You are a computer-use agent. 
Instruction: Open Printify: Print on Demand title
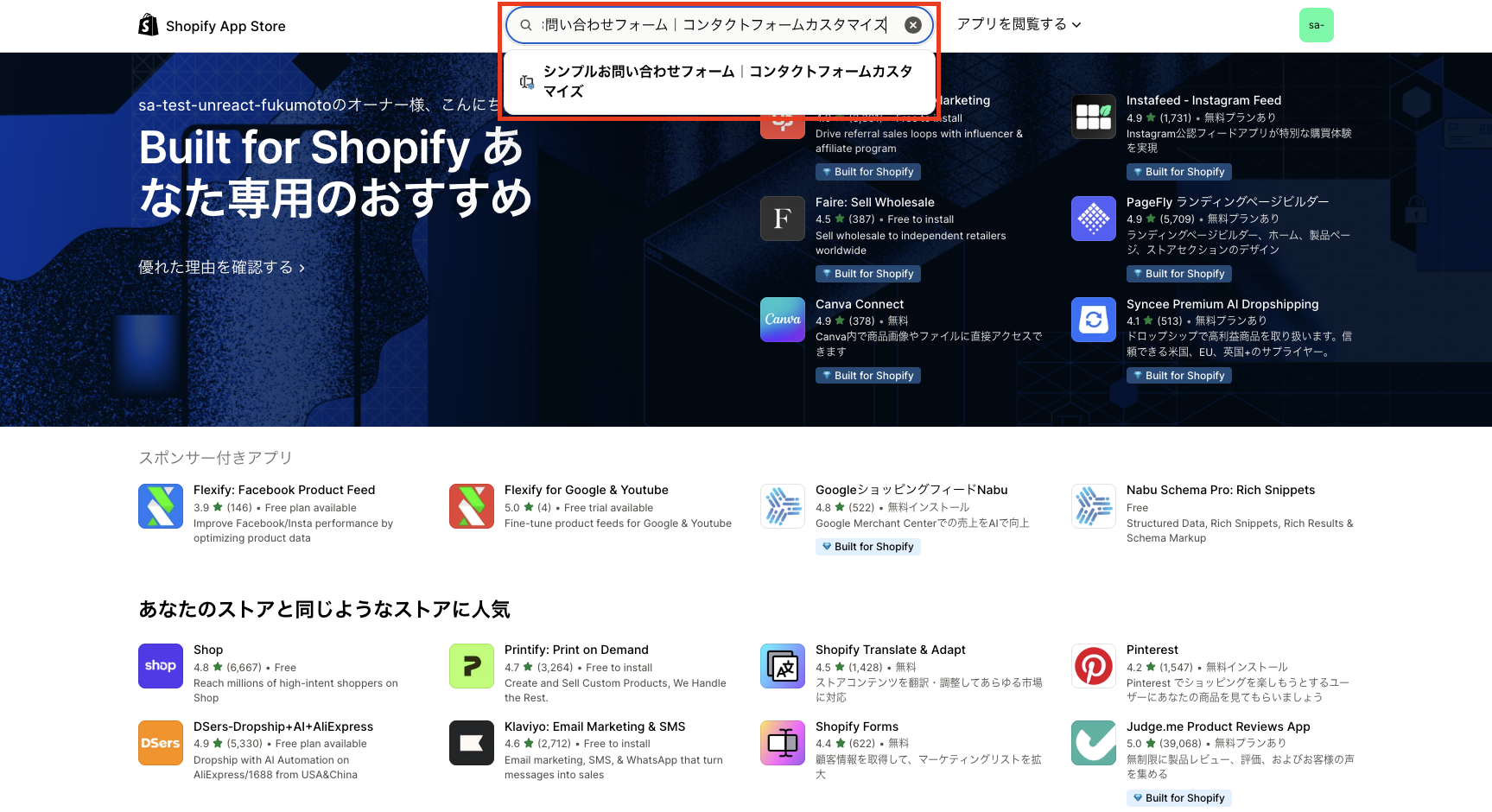click(576, 650)
